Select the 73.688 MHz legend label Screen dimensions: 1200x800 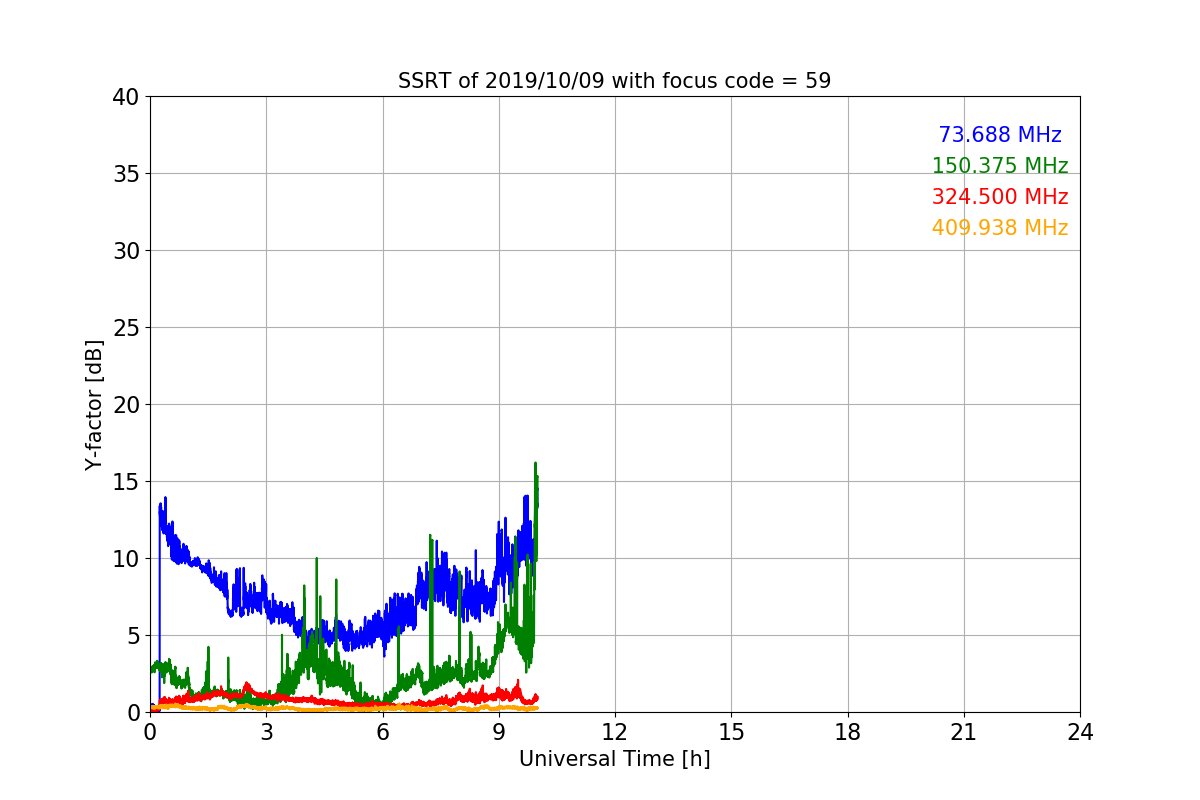click(x=1000, y=135)
